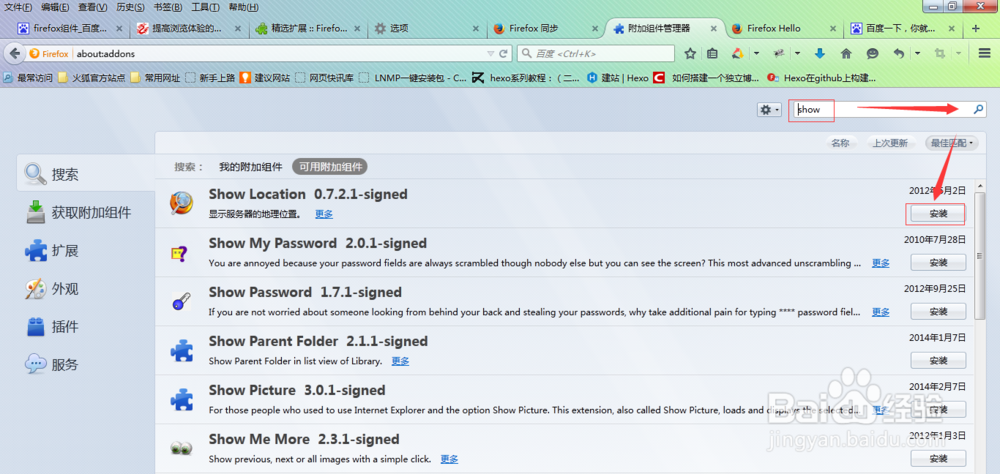1000x474 pixels.
Task: Click 更多 link for Show Location
Action: point(324,214)
